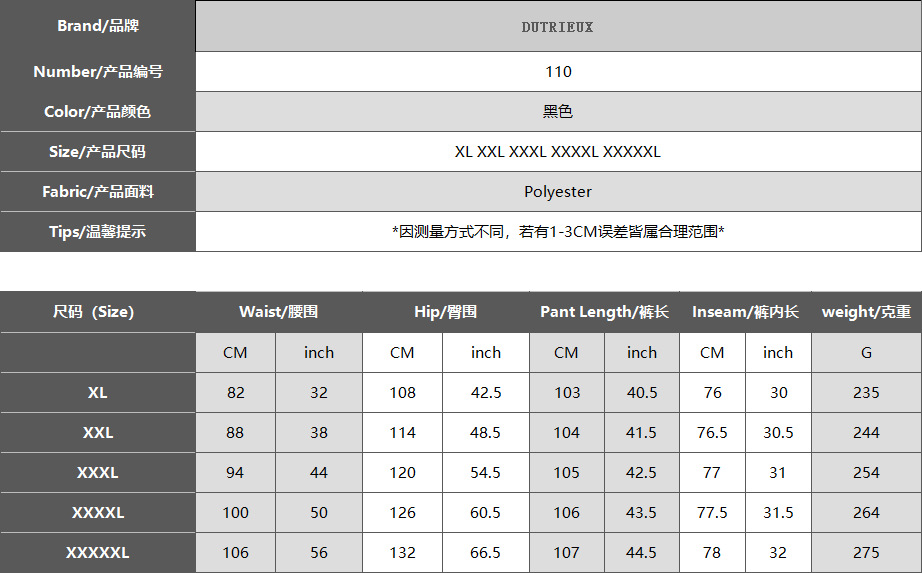The height and width of the screenshot is (573, 922).
Task: Click the Brand/品牌 label cell
Action: pyautogui.click(x=97, y=26)
